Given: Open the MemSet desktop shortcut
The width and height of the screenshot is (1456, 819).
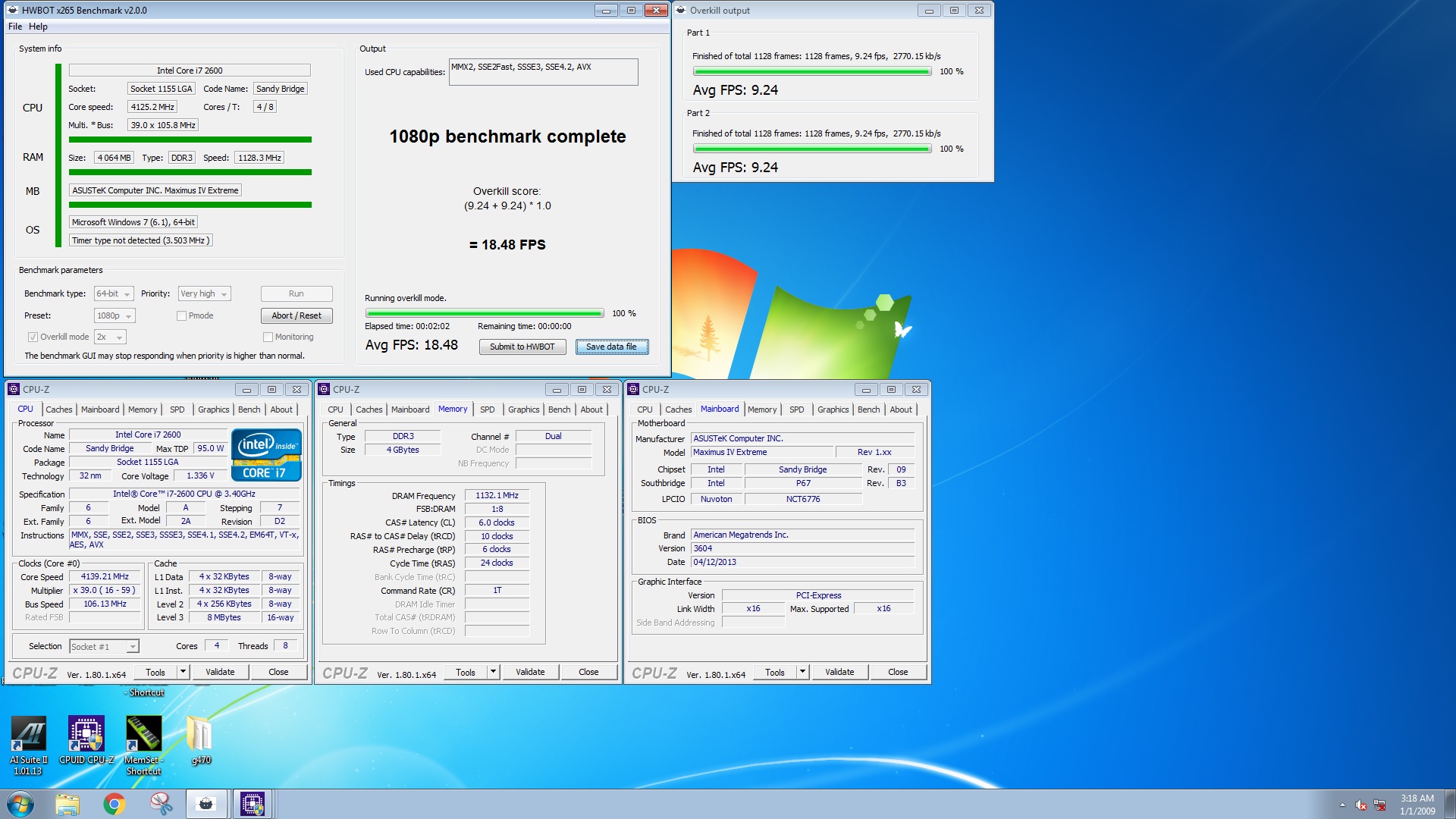Looking at the screenshot, I should click(143, 745).
